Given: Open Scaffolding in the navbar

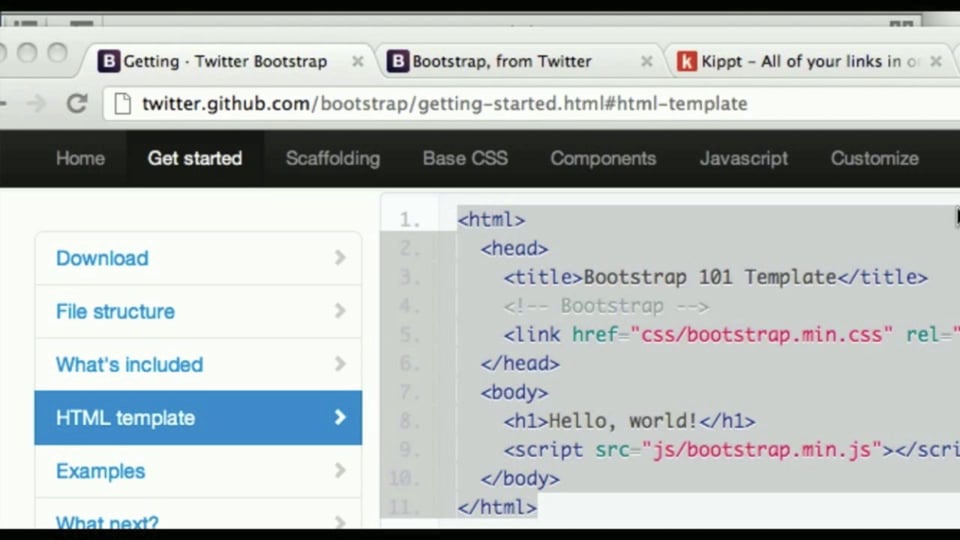Looking at the screenshot, I should pos(332,159).
